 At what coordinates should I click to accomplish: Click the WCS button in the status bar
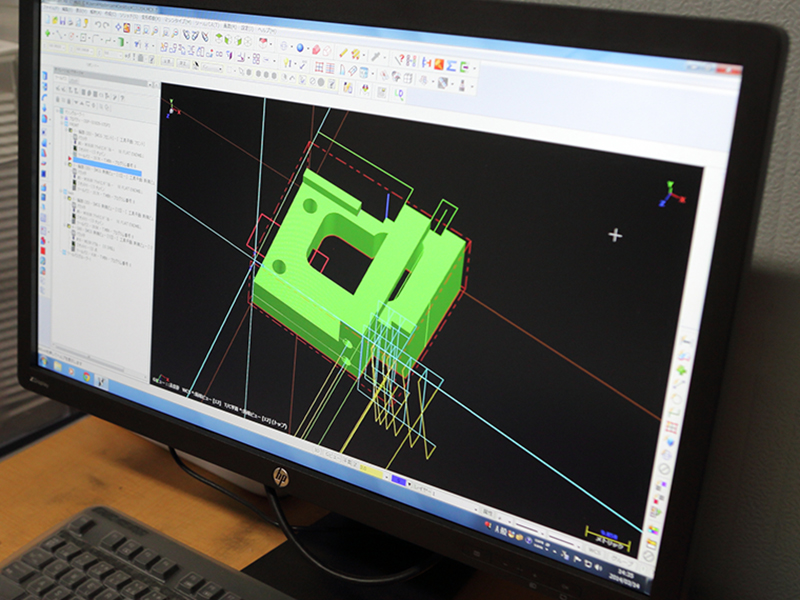[594, 551]
